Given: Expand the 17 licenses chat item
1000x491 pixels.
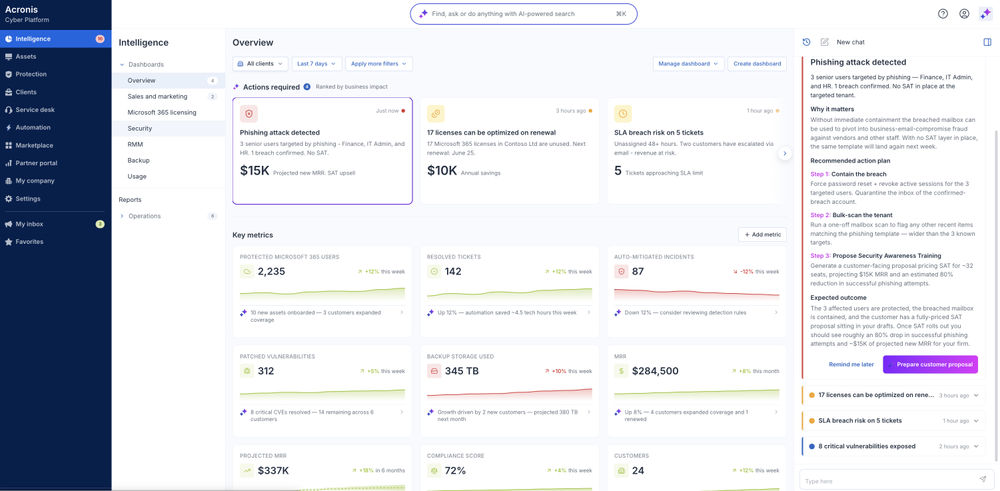Looking at the screenshot, I should pos(976,395).
